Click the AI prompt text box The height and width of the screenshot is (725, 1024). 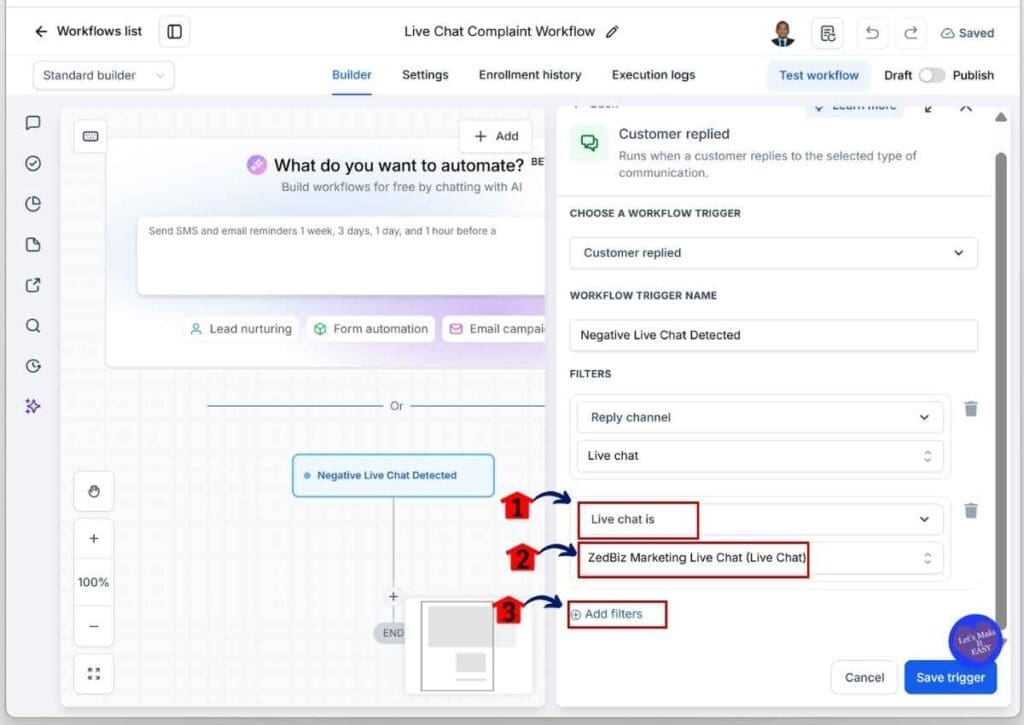coord(341,255)
